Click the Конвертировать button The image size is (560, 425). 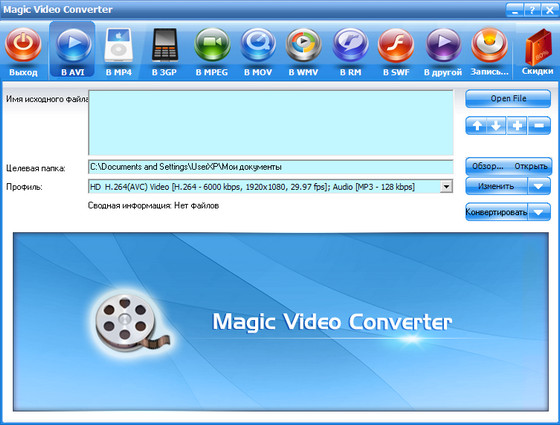coord(496,212)
